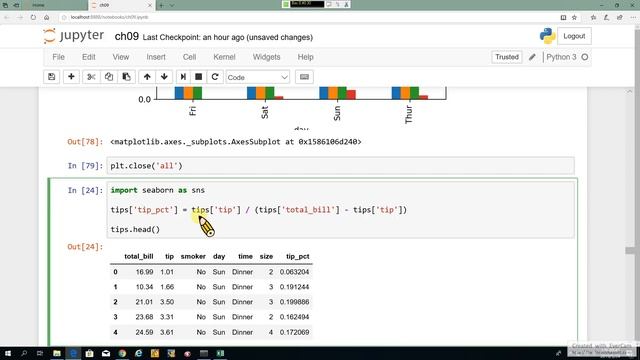Paste cells below icon
Viewport: 640px width, 360px height.
pos(127,77)
